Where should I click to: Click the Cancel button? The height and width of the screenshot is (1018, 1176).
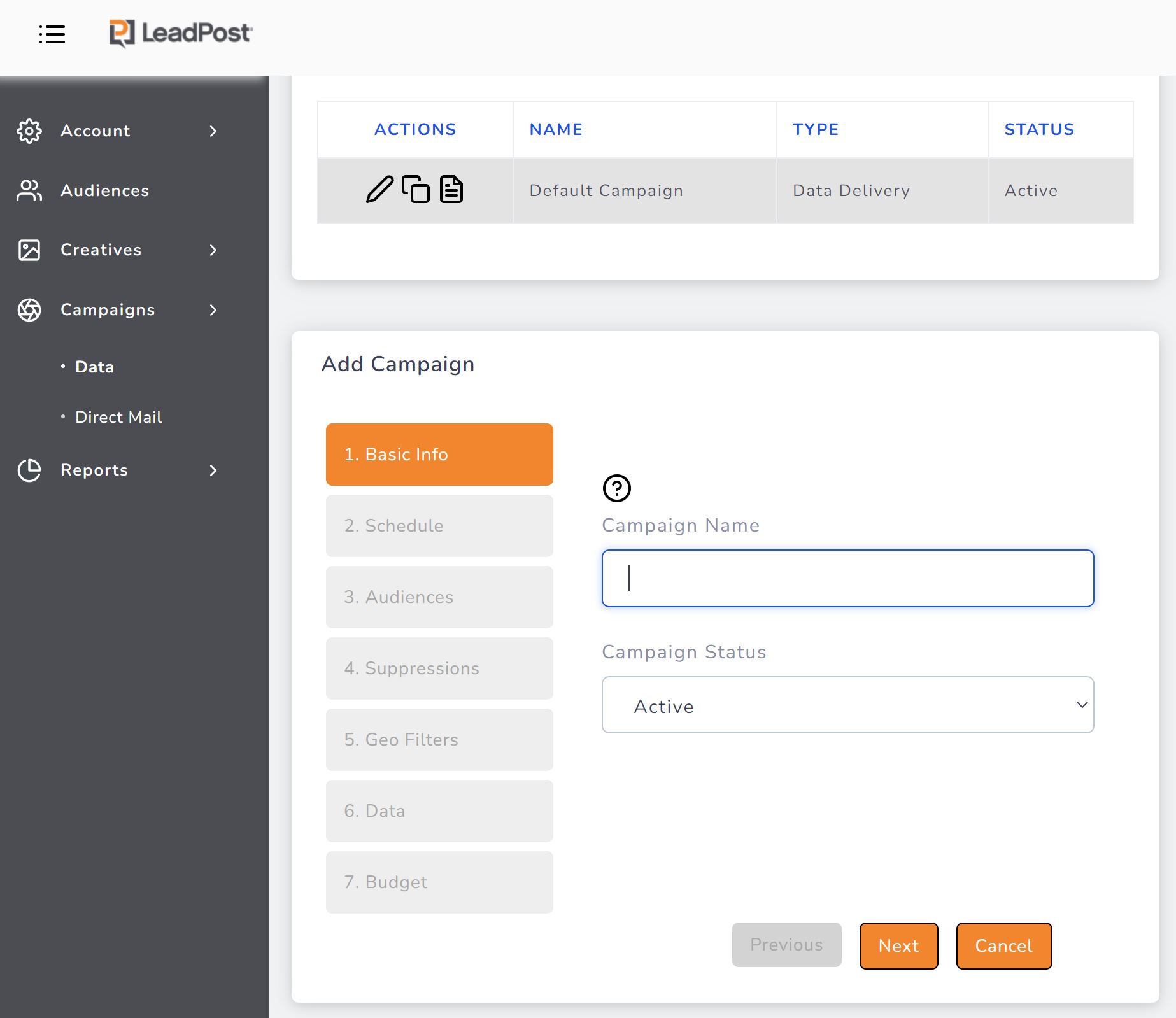click(1003, 946)
